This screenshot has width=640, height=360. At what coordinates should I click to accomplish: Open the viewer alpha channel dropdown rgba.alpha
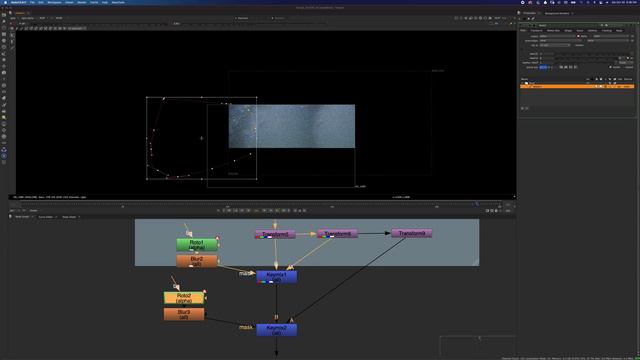pos(29,18)
